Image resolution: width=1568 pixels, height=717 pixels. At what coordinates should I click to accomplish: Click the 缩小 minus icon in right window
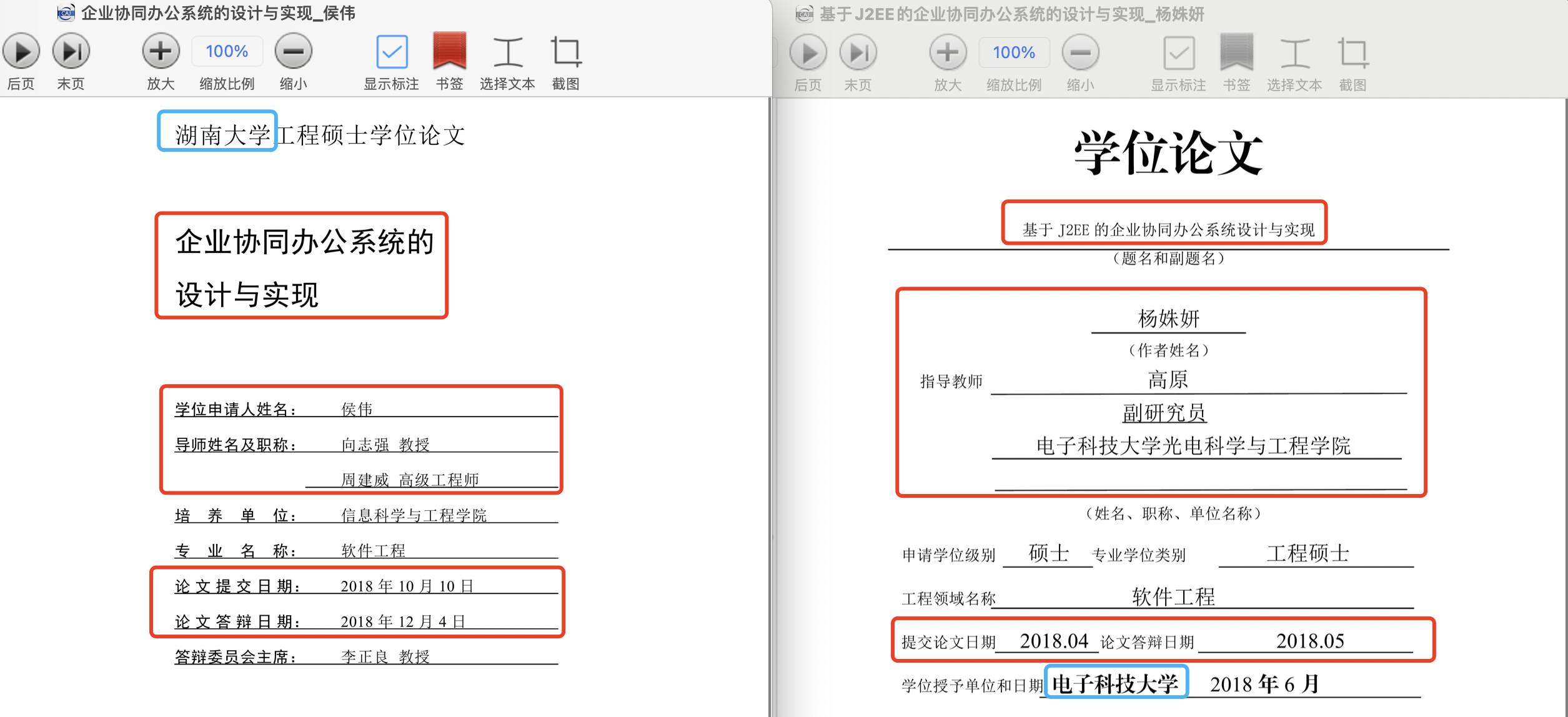click(1080, 53)
